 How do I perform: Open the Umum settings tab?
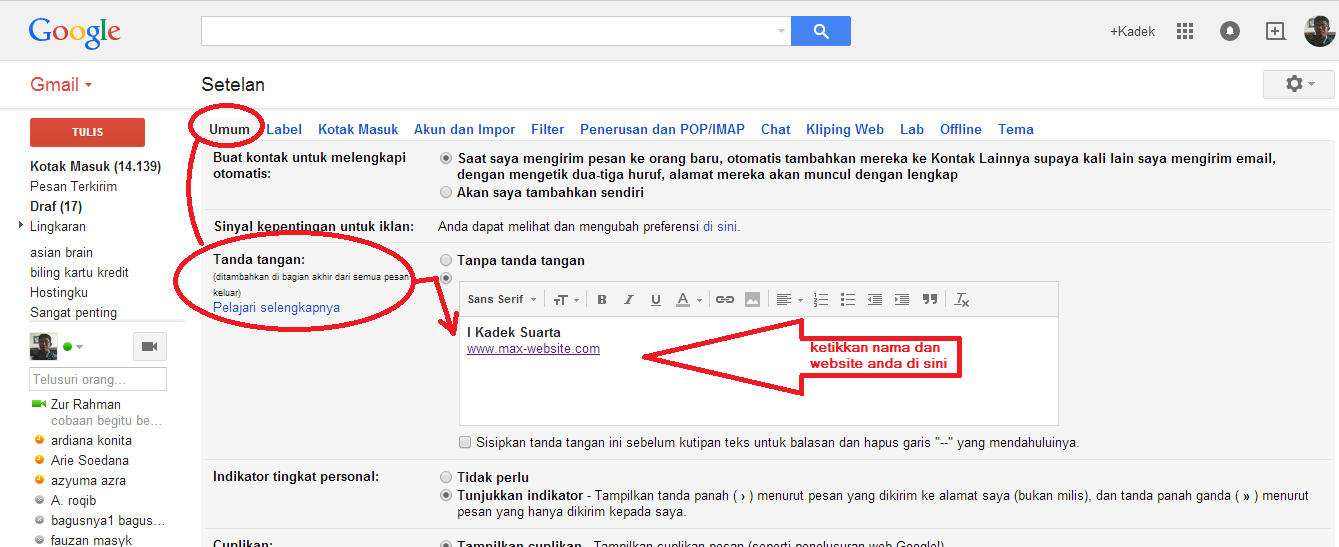tap(229, 129)
